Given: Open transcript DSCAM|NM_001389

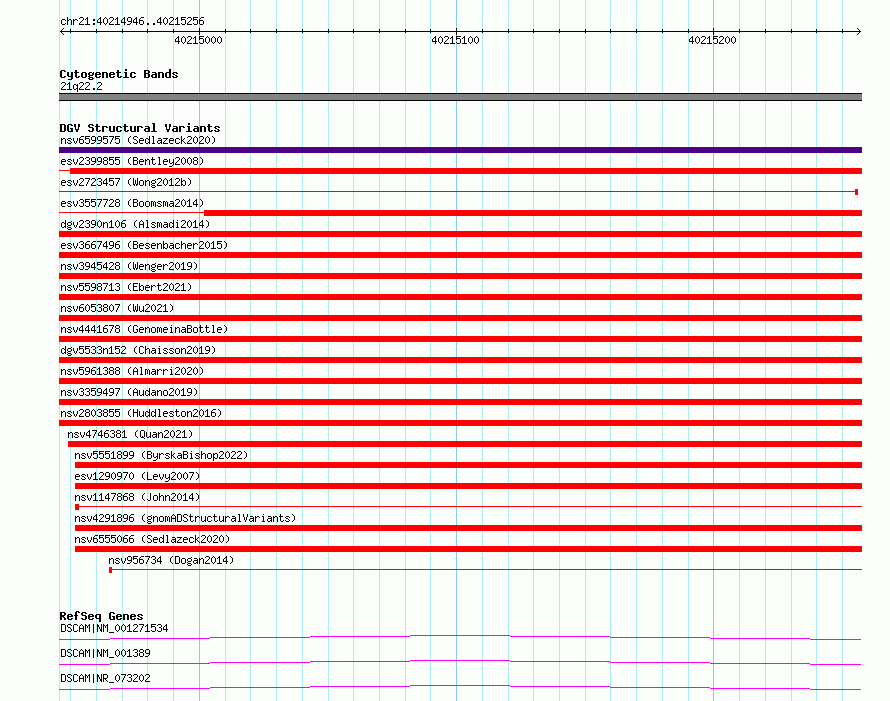Looking at the screenshot, I should [x=105, y=653].
